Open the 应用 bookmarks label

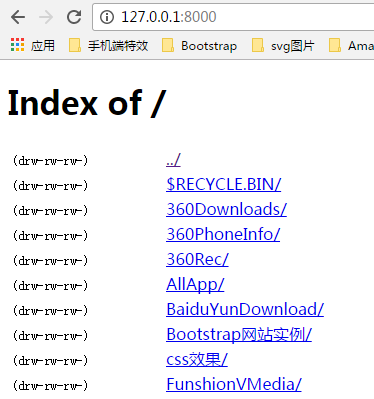click(x=43, y=46)
